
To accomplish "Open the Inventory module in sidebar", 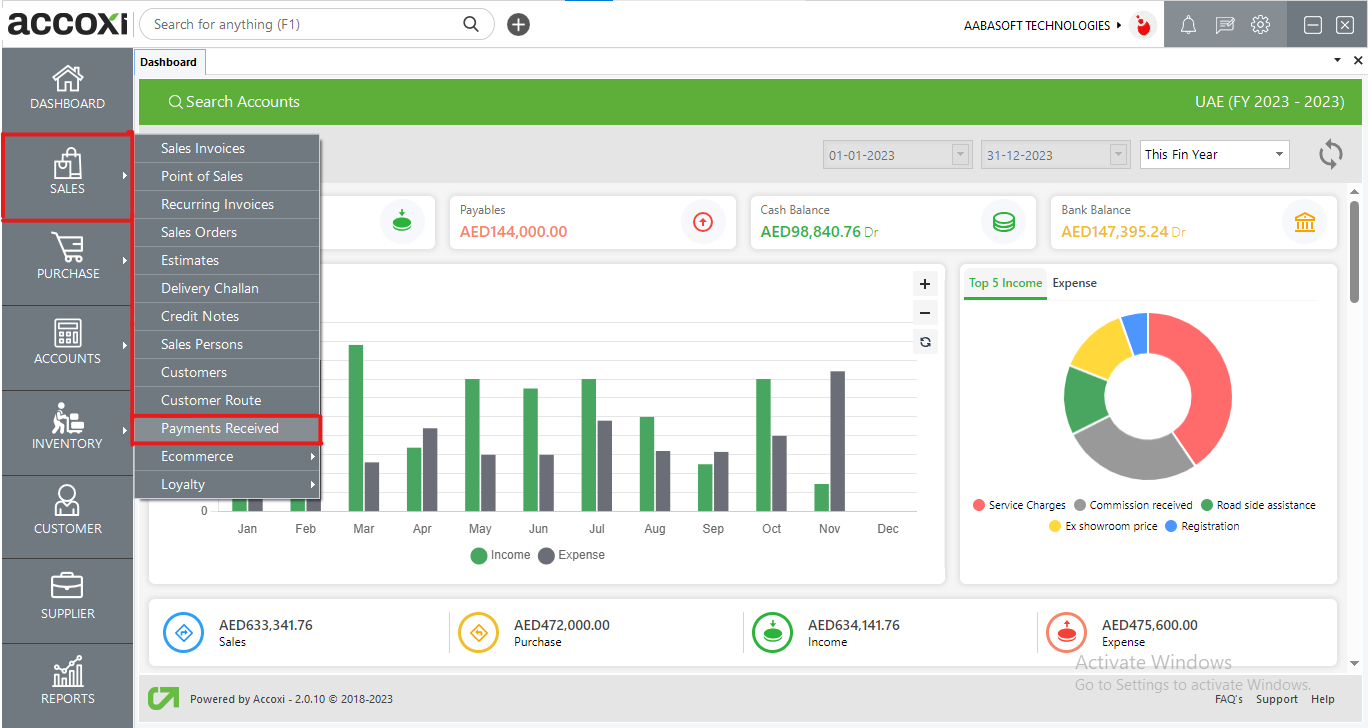I will (x=67, y=428).
